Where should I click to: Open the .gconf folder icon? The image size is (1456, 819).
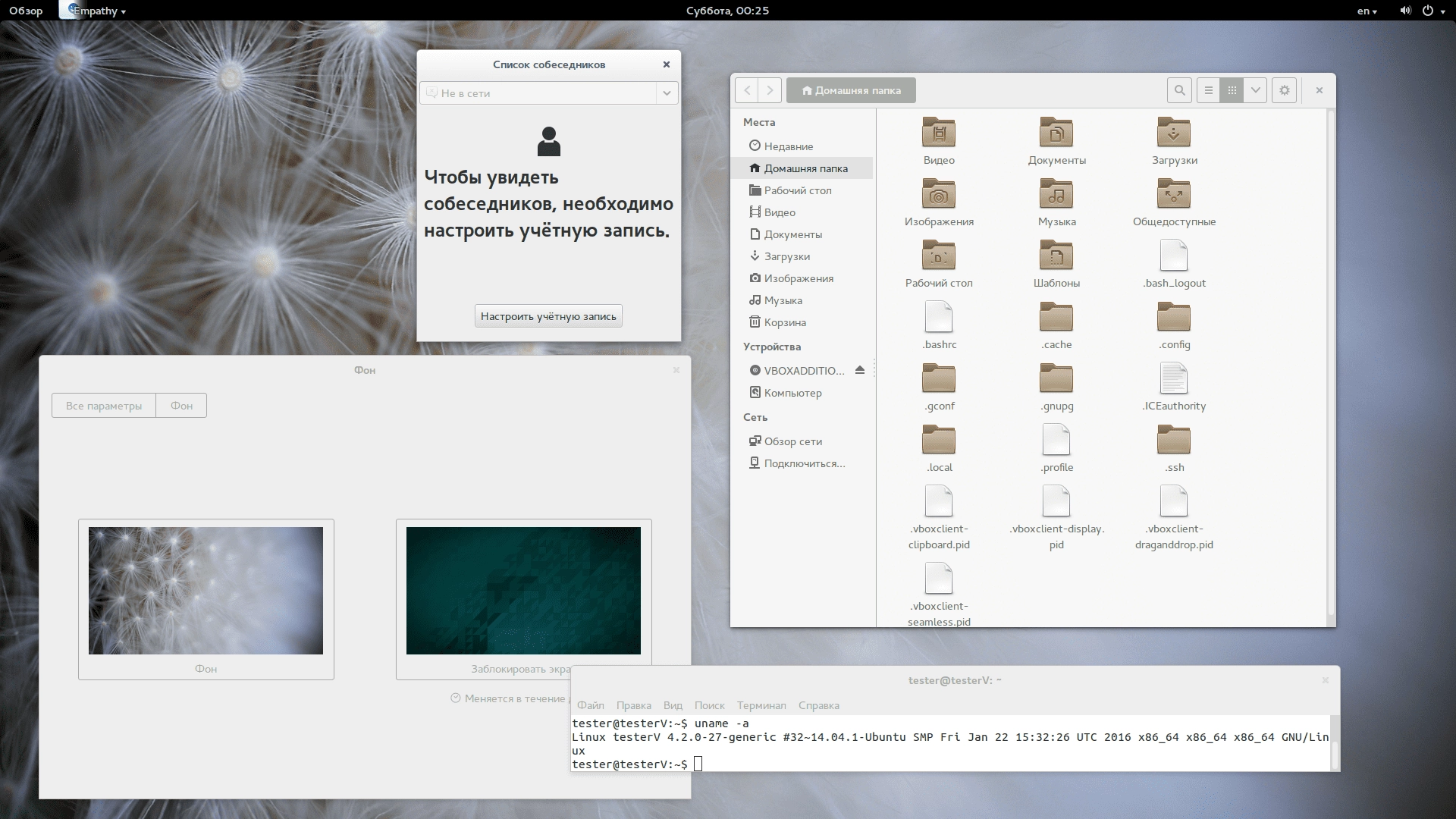(939, 378)
